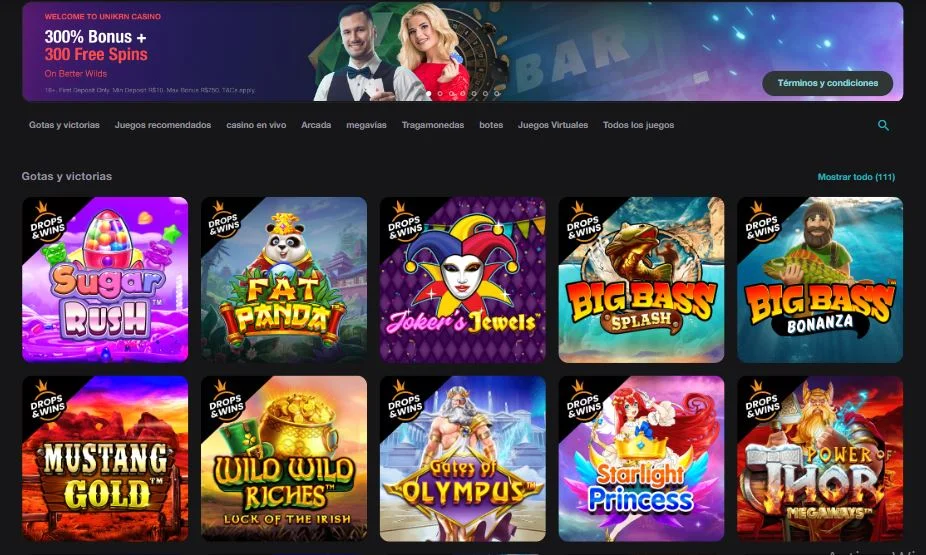This screenshot has width=926, height=555.
Task: Open the Juegos recomendados tab
Action: click(163, 125)
